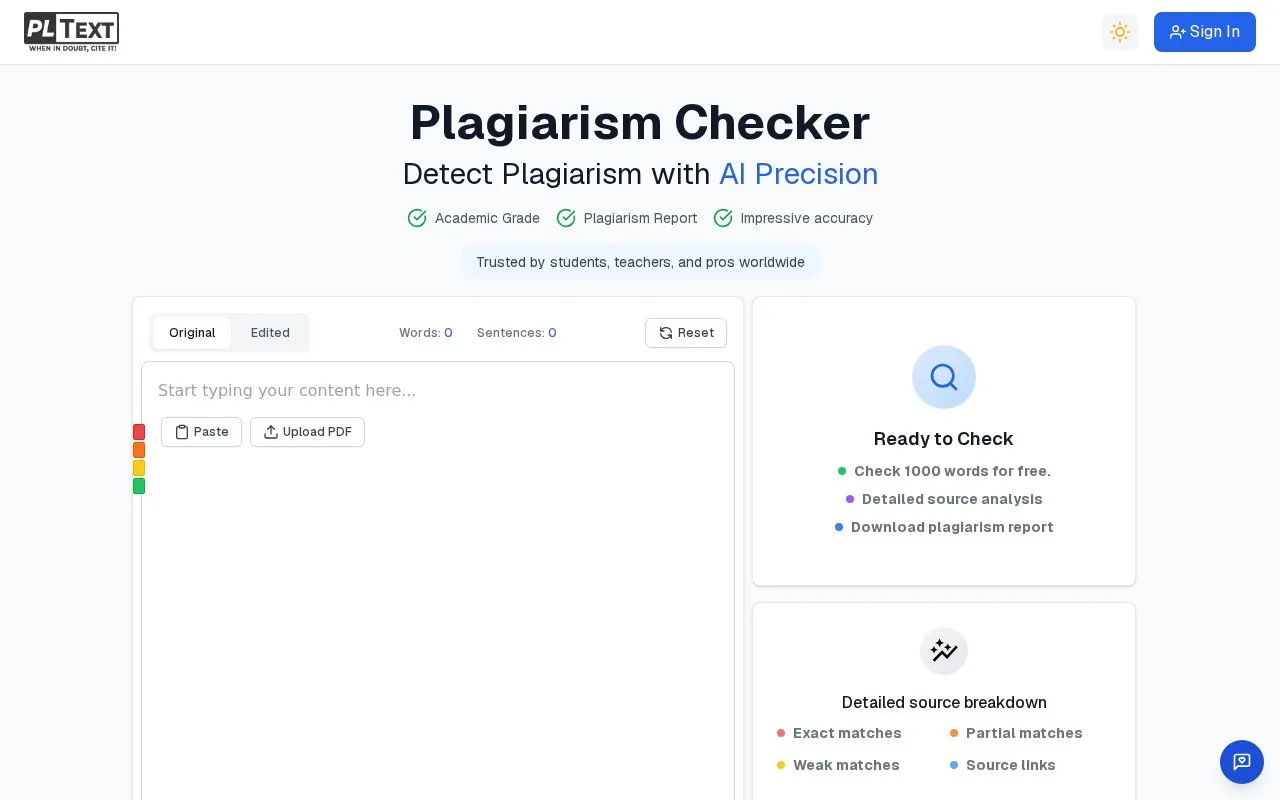Viewport: 1280px width, 800px height.
Task: Click the Sign In button
Action: [x=1205, y=32]
